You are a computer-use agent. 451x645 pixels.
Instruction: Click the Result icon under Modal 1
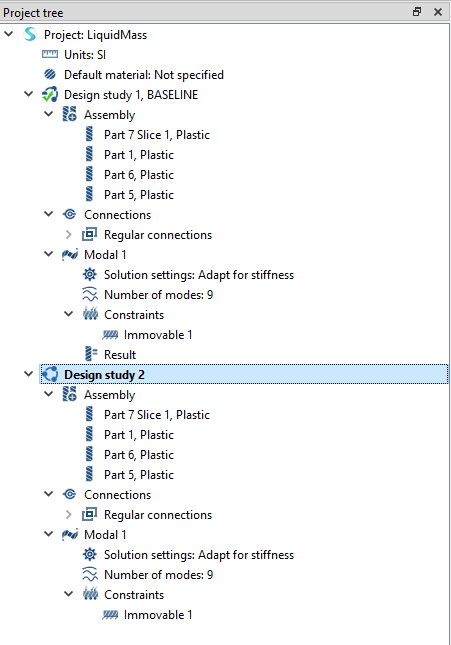(91, 354)
